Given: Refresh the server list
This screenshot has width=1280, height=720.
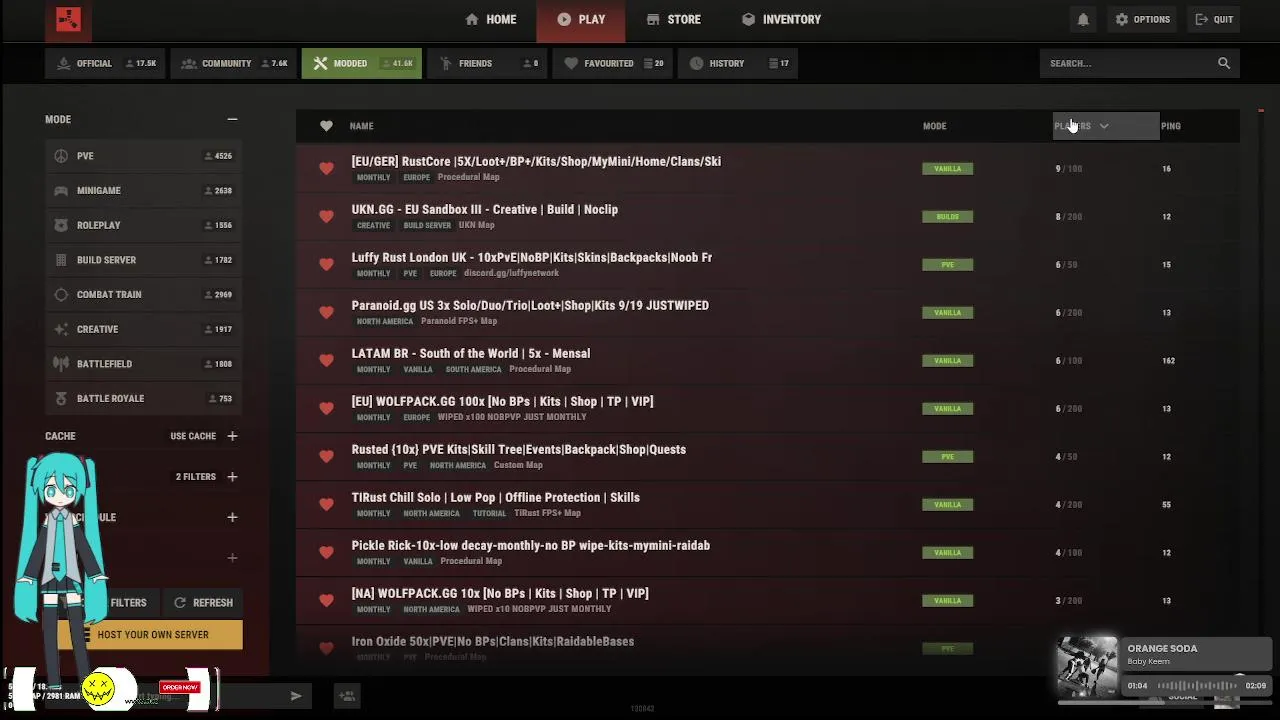Looking at the screenshot, I should point(203,603).
